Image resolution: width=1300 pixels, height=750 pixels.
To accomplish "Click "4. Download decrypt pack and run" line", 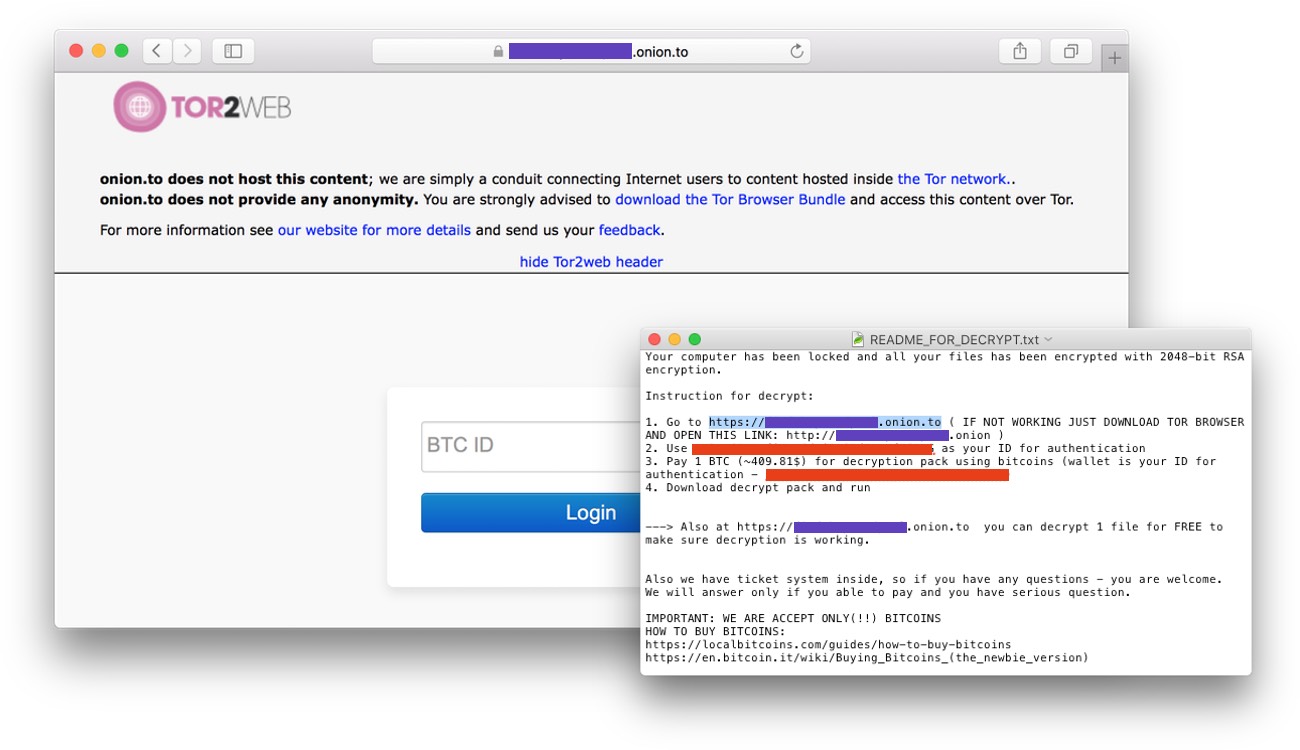I will point(758,487).
